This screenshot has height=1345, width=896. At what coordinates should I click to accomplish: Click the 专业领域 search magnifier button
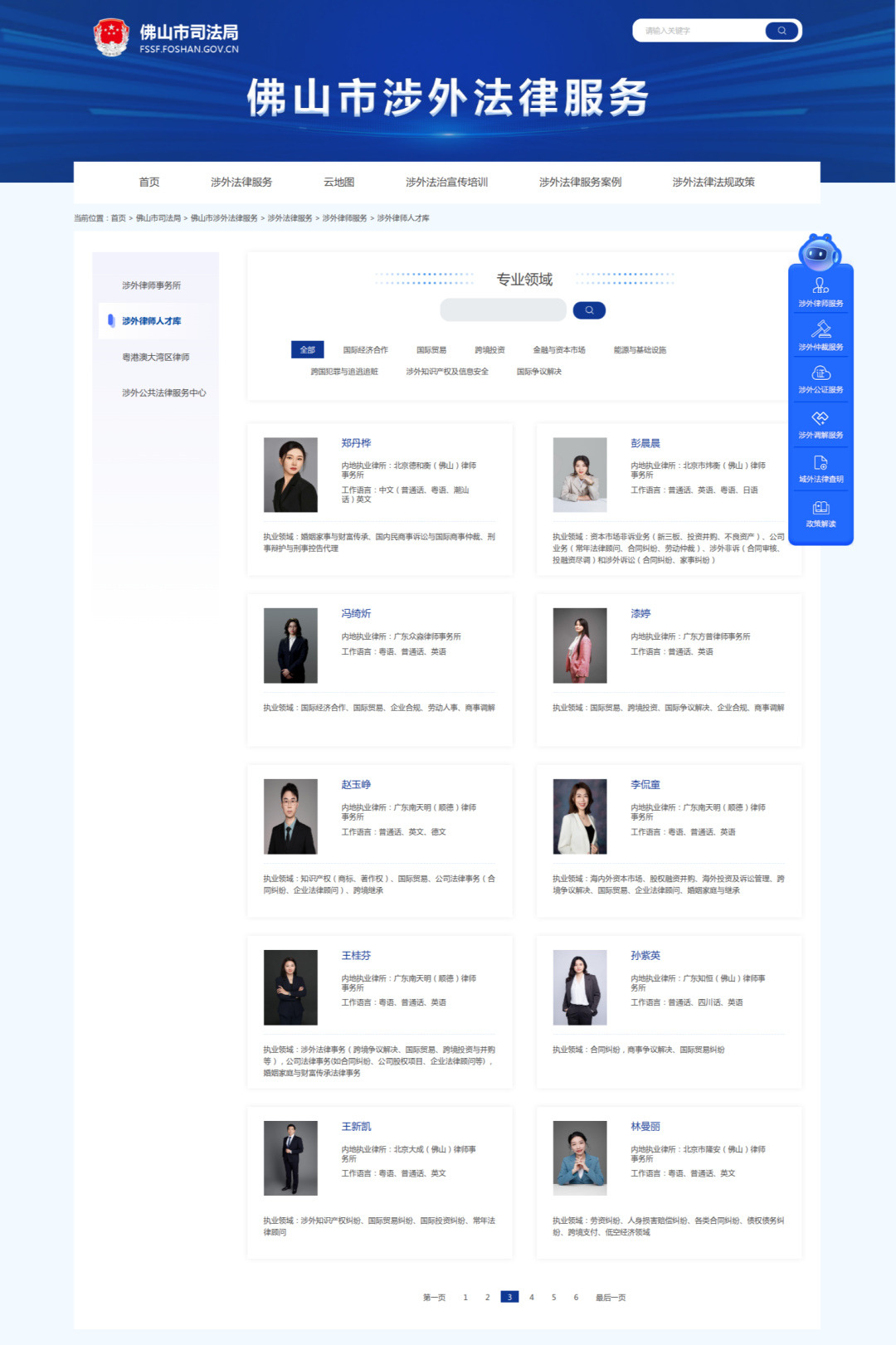pos(589,310)
